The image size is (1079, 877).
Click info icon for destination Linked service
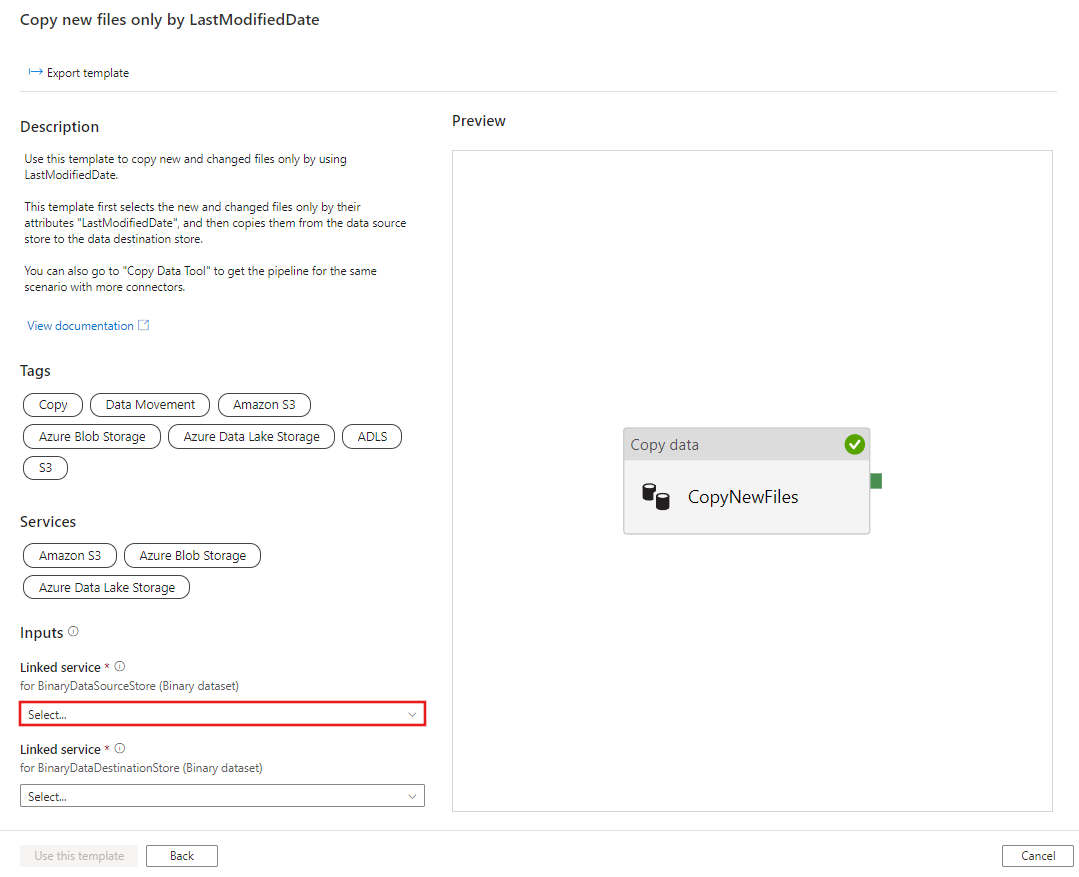(120, 749)
